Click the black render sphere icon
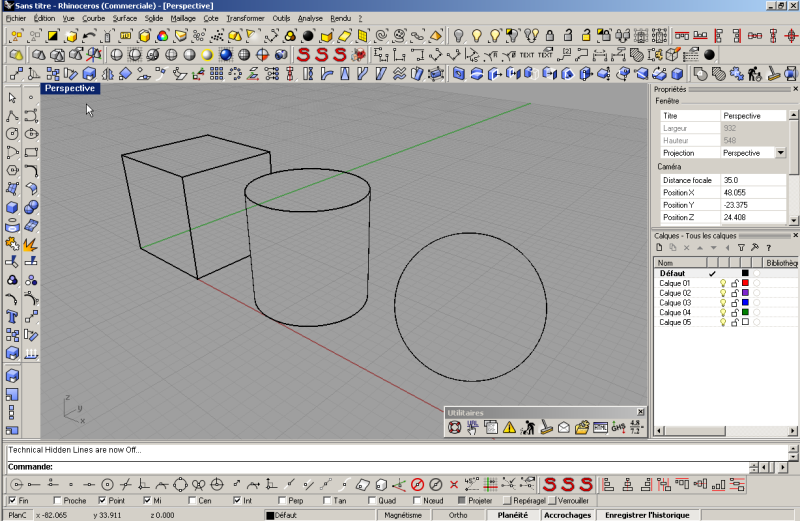 click(x=308, y=36)
